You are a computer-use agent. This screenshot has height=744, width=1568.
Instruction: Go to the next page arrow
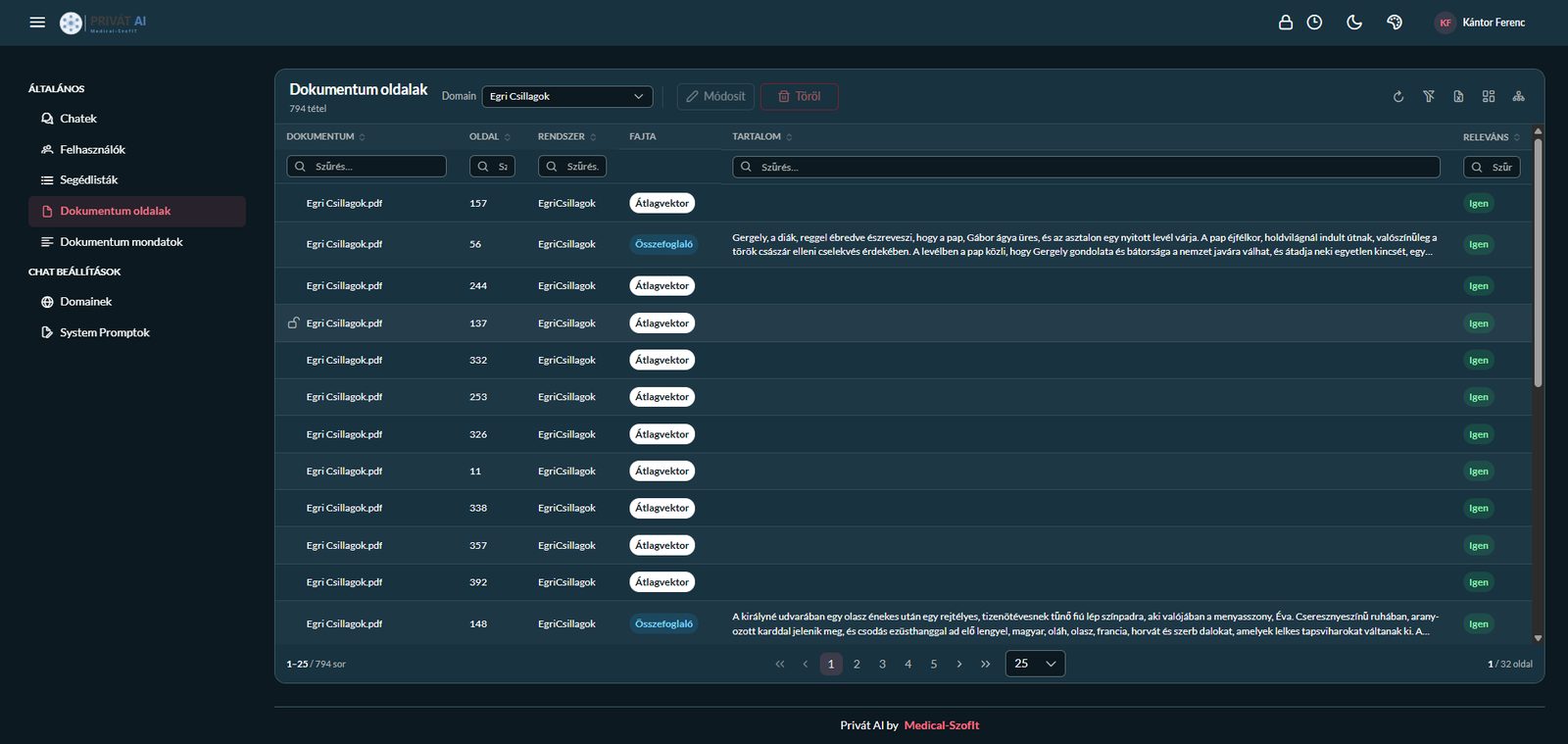[959, 664]
